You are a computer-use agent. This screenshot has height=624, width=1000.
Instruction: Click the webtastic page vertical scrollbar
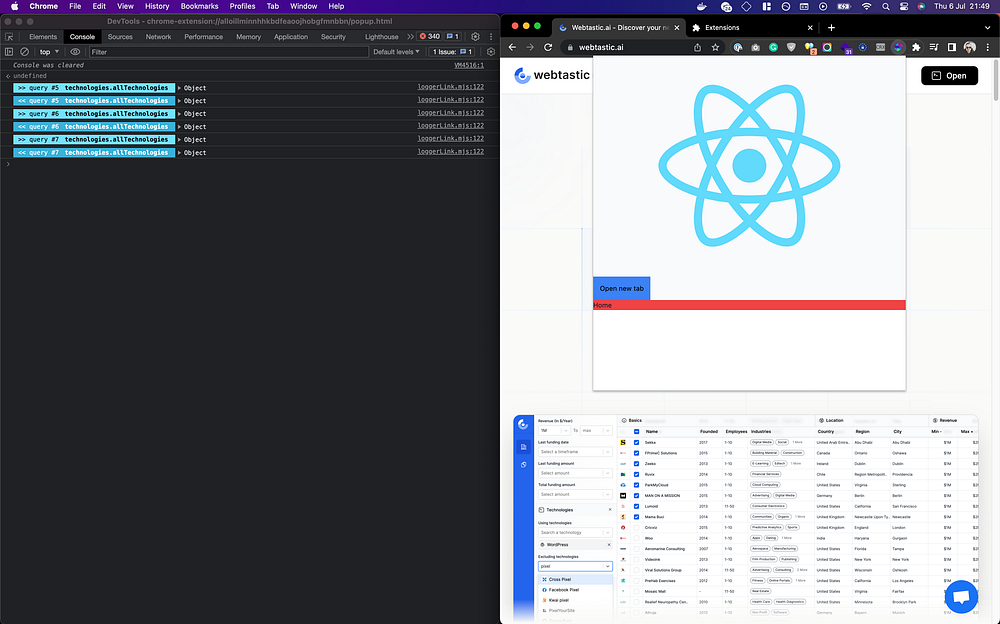(x=996, y=80)
